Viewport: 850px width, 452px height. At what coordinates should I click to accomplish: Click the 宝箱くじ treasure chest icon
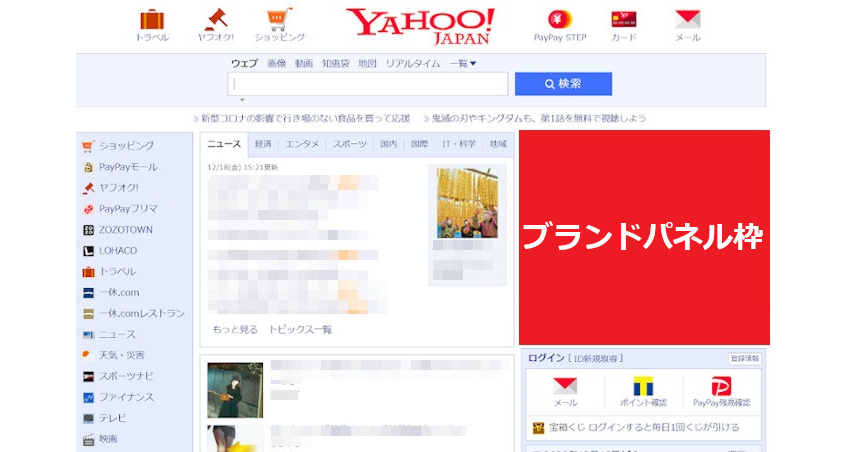click(x=538, y=428)
